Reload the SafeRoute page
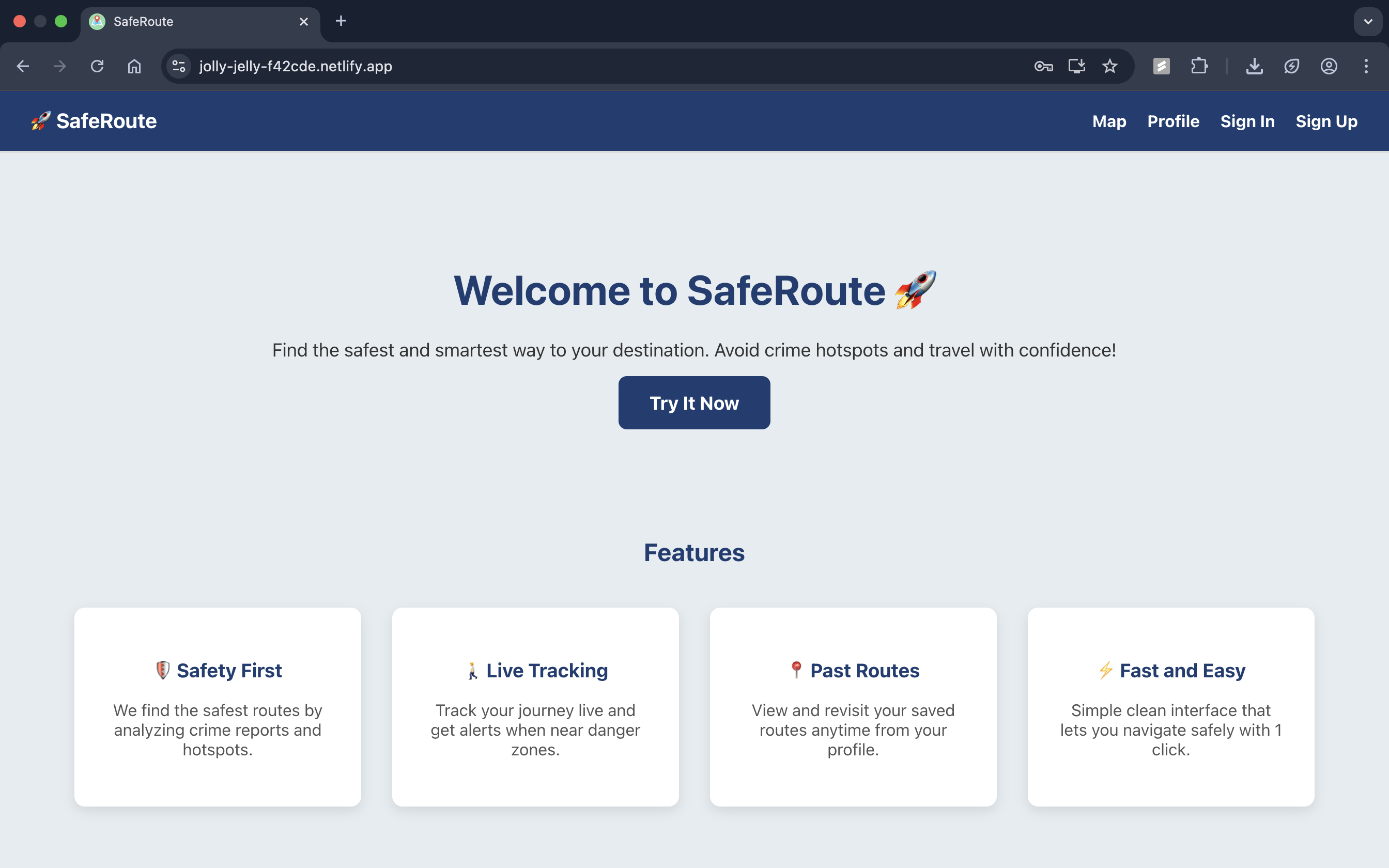The image size is (1389, 868). [x=97, y=66]
